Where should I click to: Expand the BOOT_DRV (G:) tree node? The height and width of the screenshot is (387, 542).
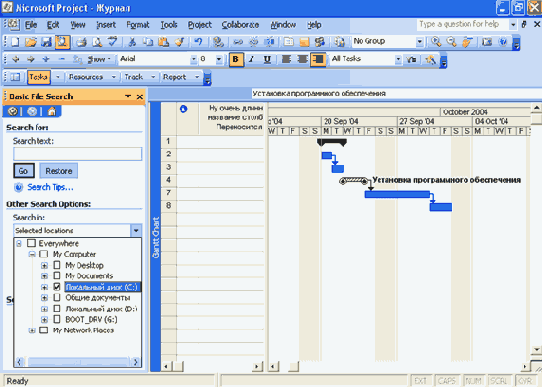point(44,320)
